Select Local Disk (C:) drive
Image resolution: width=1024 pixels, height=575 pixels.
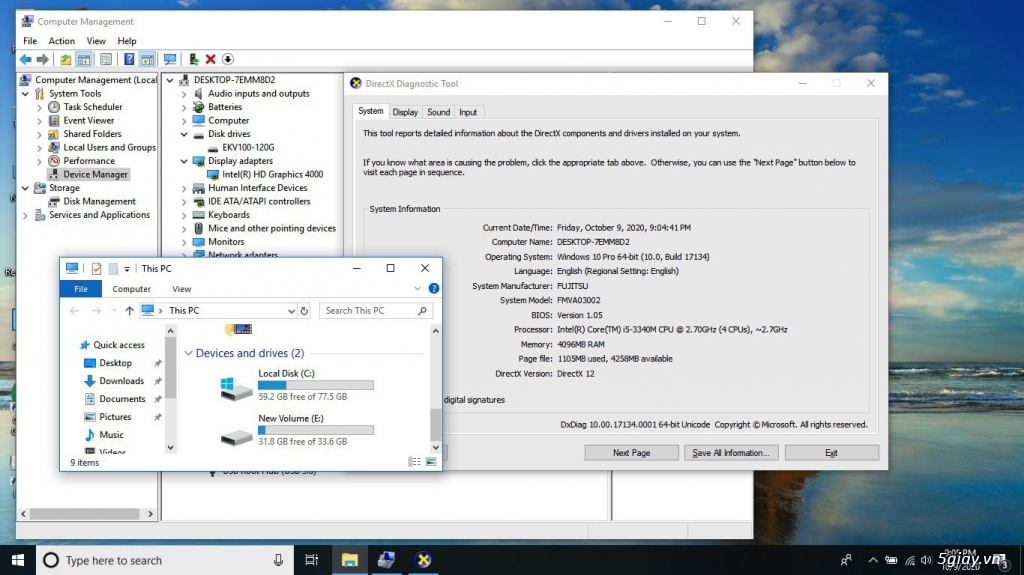point(296,385)
